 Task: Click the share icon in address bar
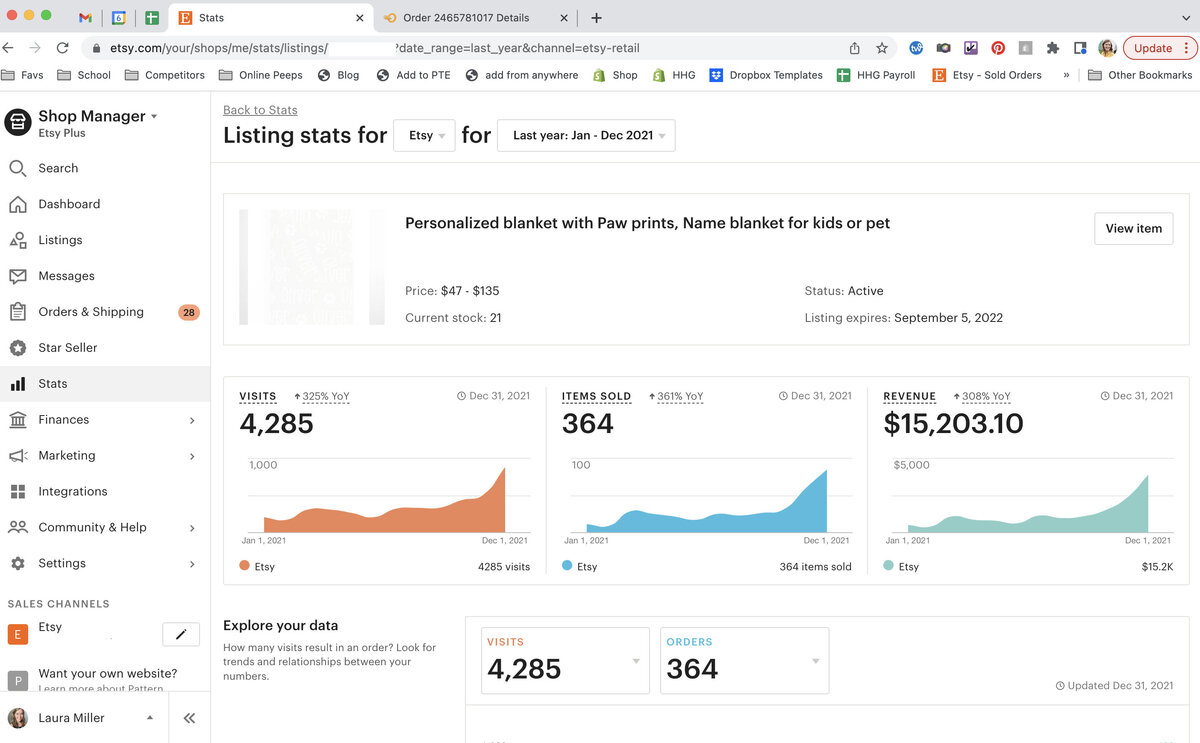click(855, 48)
